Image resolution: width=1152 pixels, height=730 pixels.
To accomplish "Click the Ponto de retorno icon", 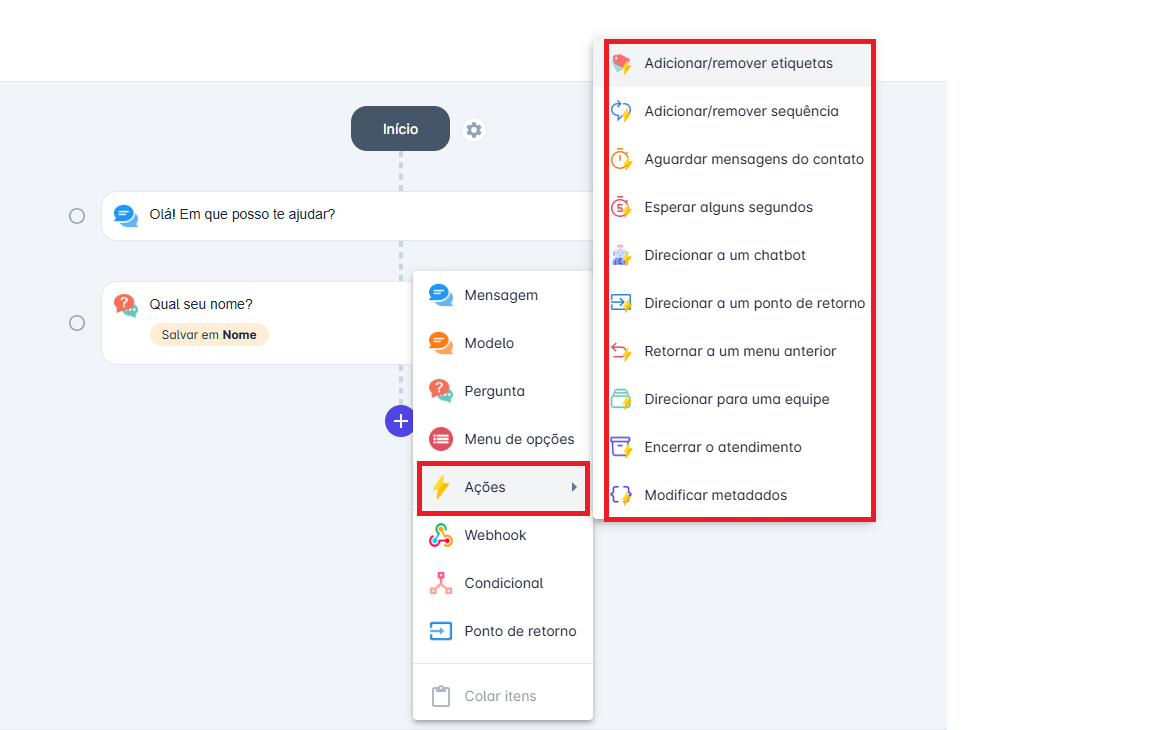I will point(441,631).
